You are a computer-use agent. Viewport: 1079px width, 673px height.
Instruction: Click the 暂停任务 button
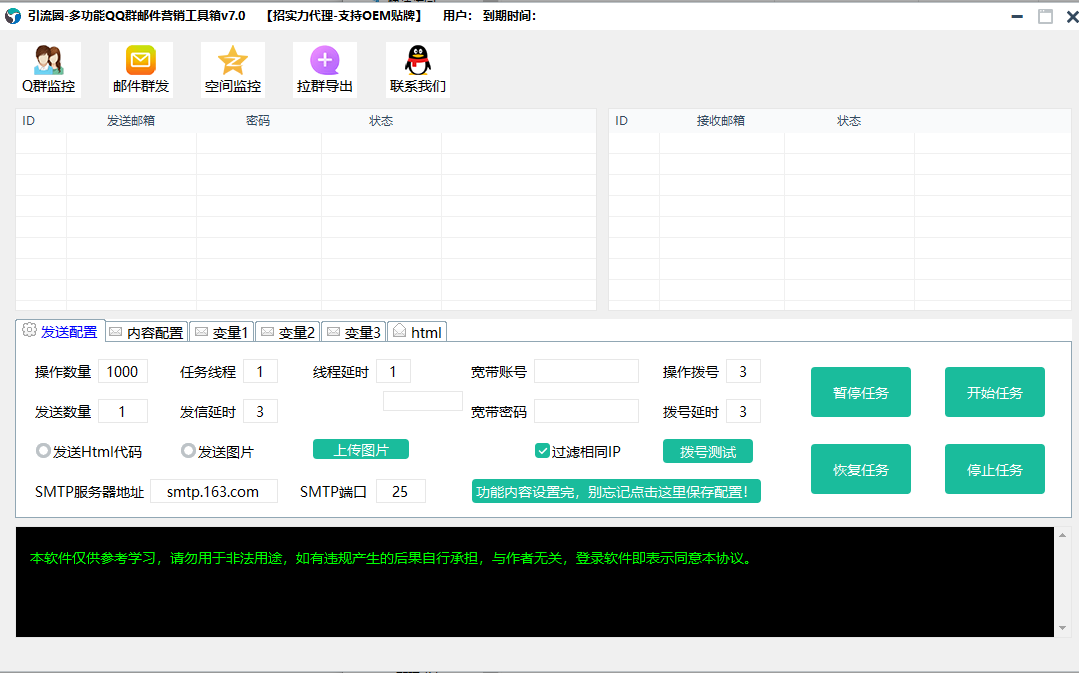[x=861, y=392]
